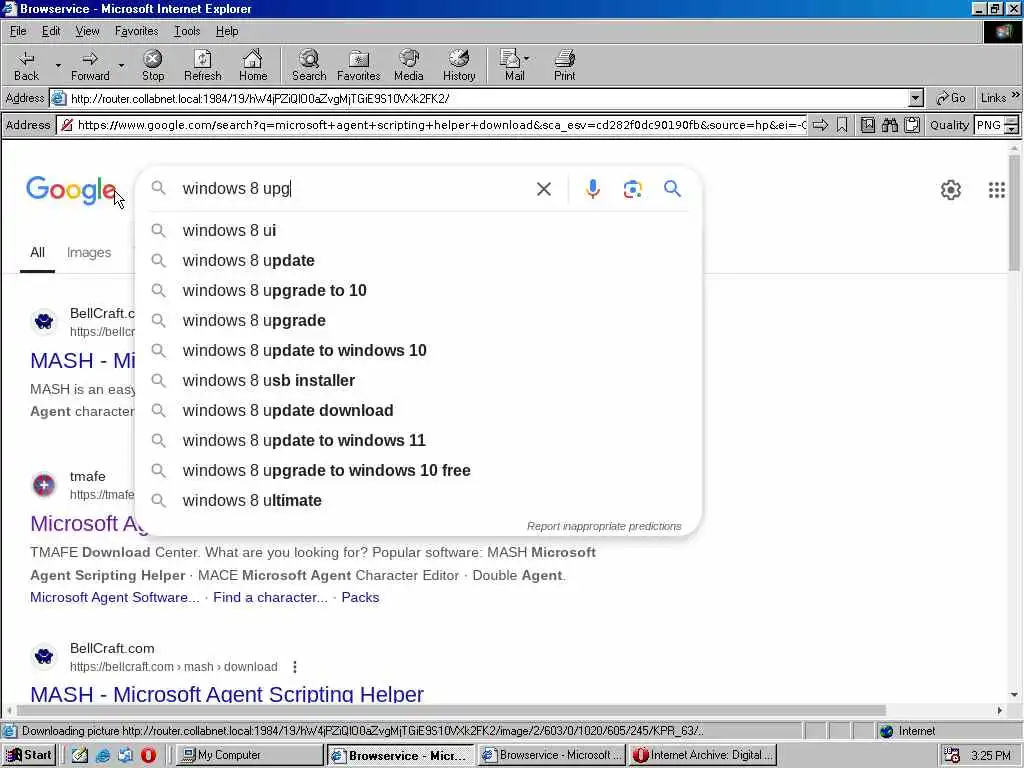Image resolution: width=1024 pixels, height=768 pixels.
Task: Choose suggestion windows 8 update to windows 11
Action: point(418,441)
